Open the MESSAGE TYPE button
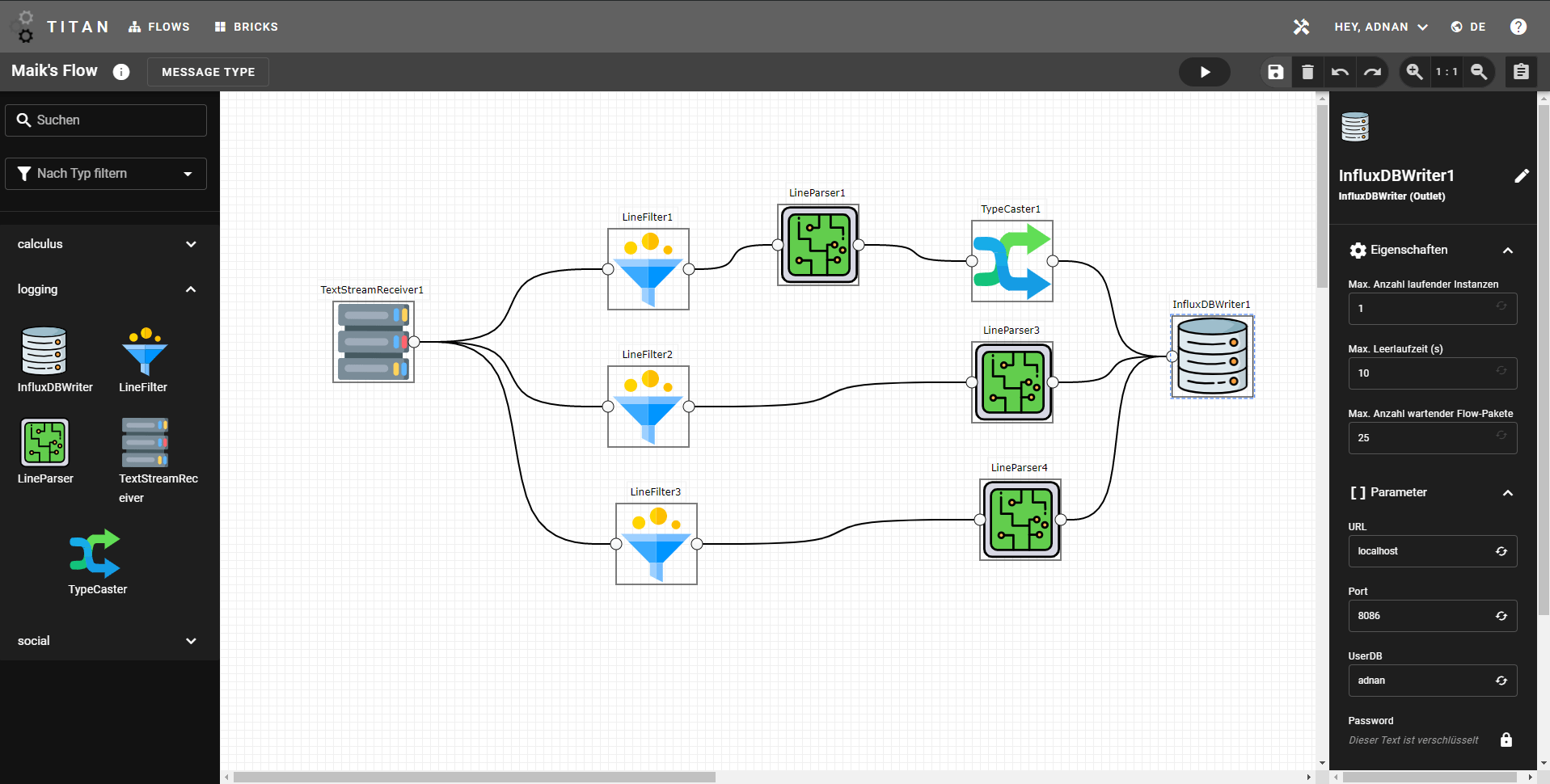 pyautogui.click(x=208, y=72)
